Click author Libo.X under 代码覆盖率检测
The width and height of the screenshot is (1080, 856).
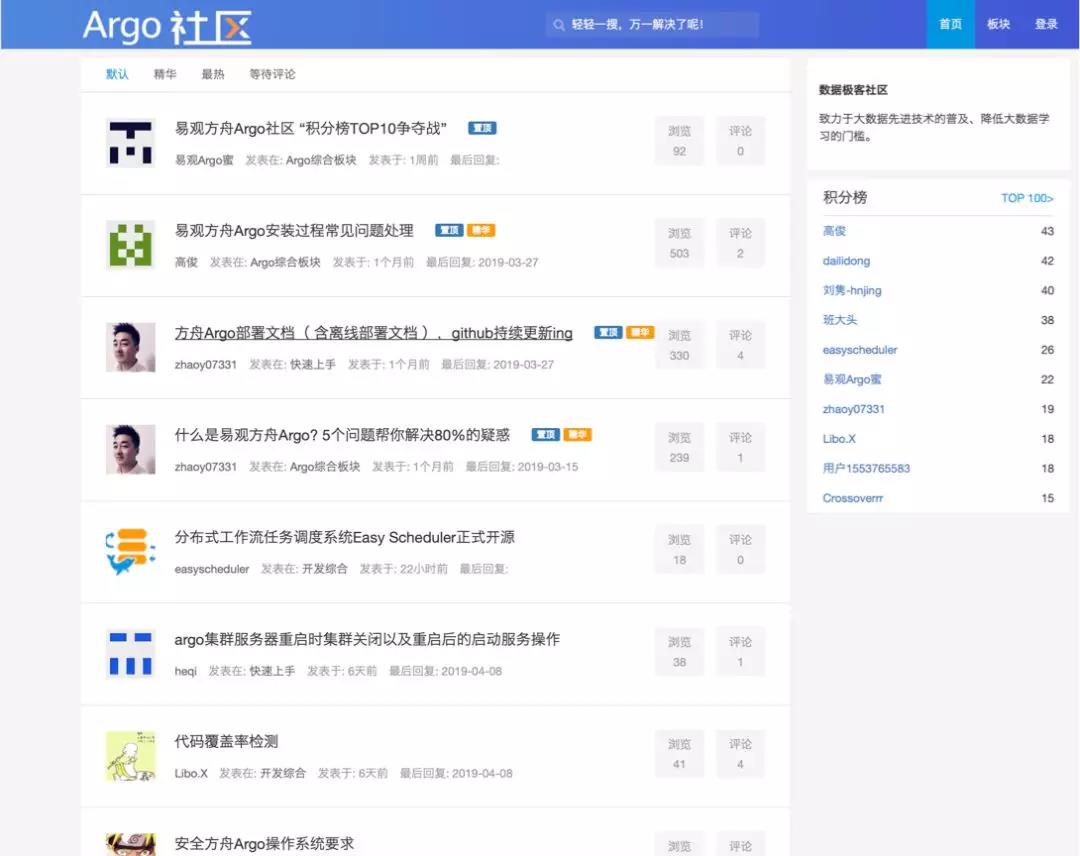click(191, 773)
